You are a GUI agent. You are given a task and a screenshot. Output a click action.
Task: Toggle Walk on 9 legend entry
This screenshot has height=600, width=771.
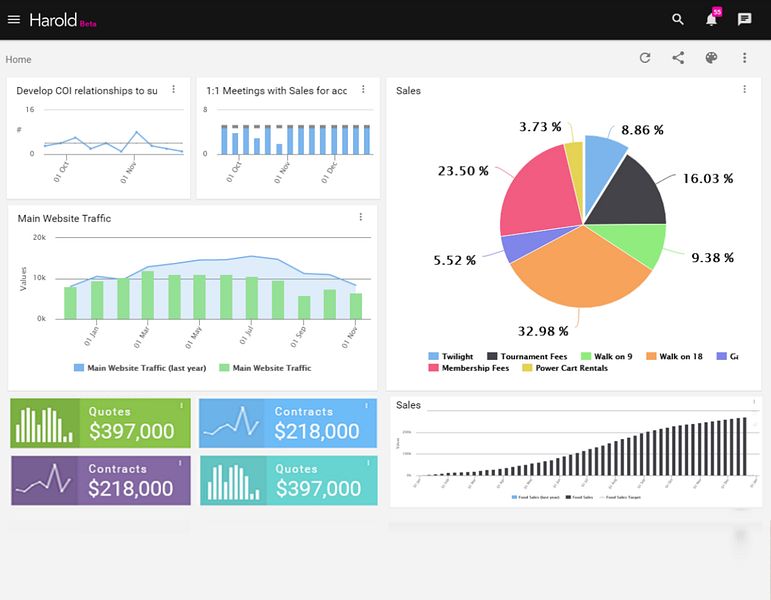click(606, 357)
